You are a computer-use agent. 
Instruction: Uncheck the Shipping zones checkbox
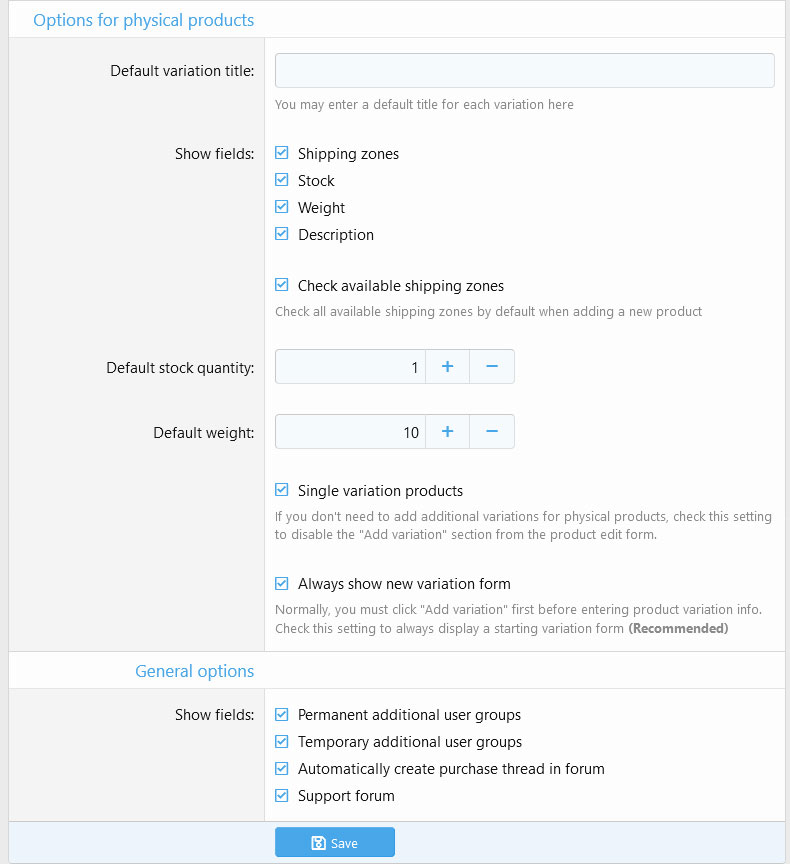click(x=282, y=154)
